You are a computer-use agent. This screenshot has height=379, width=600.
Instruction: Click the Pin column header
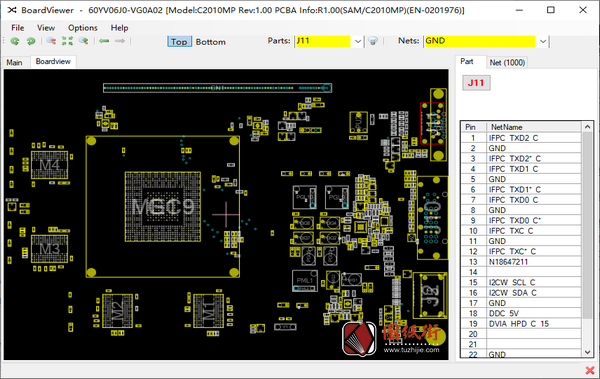474,127
